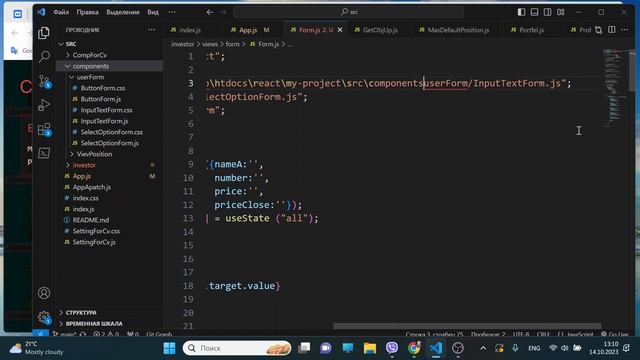Open the weather widget Mostly cloudy
Viewport: 640px width, 360px height.
(x=37, y=348)
